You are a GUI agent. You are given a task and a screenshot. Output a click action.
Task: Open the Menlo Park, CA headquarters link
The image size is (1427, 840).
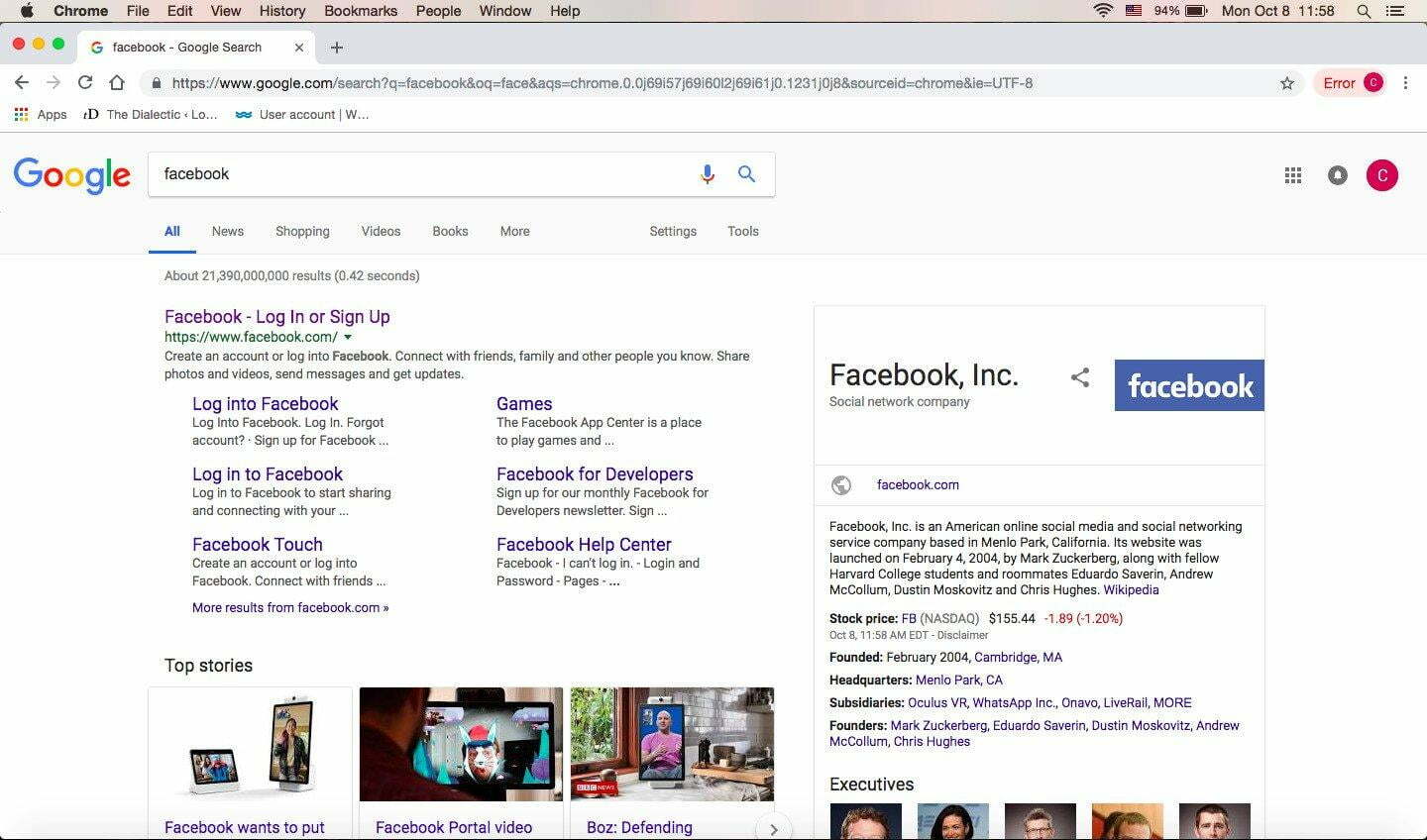coord(959,680)
